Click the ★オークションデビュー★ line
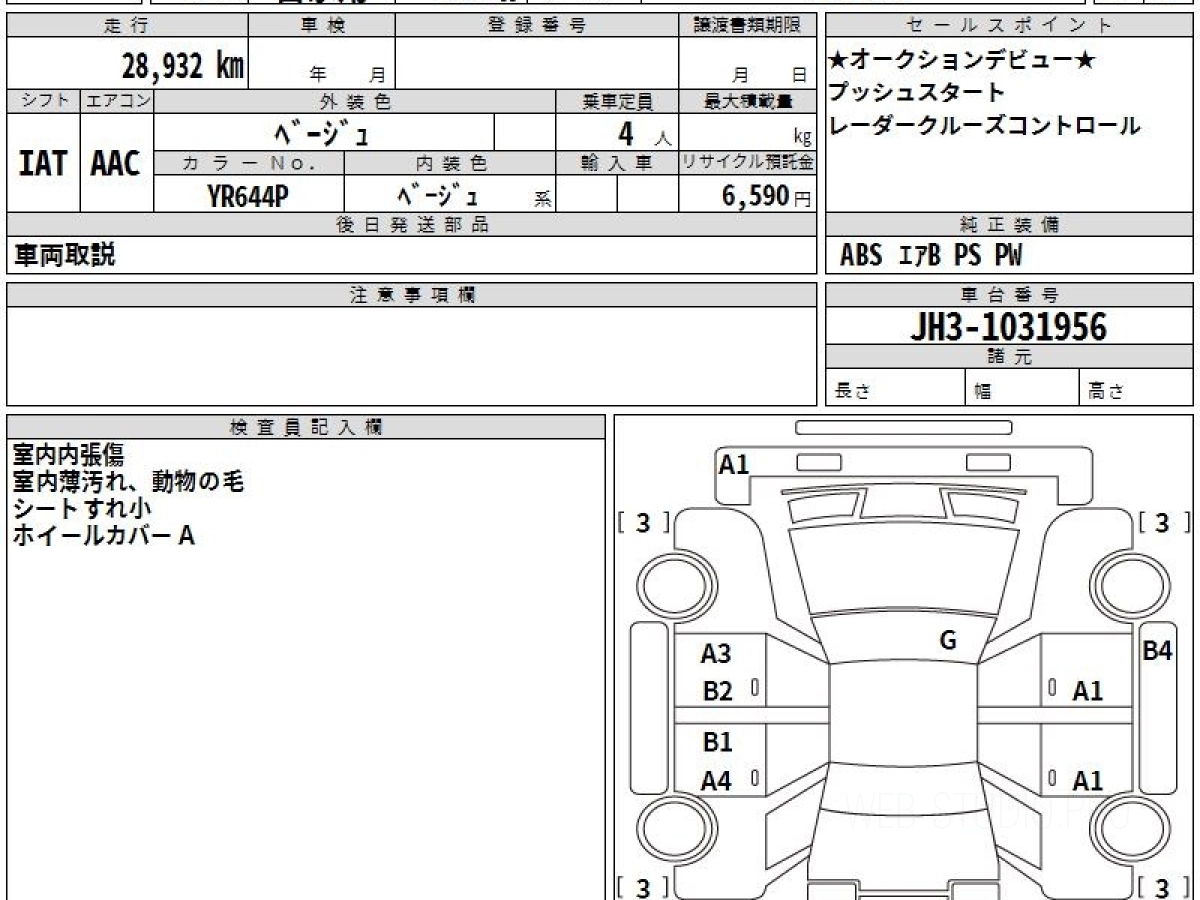Viewport: 1200px width, 900px height. (x=963, y=61)
